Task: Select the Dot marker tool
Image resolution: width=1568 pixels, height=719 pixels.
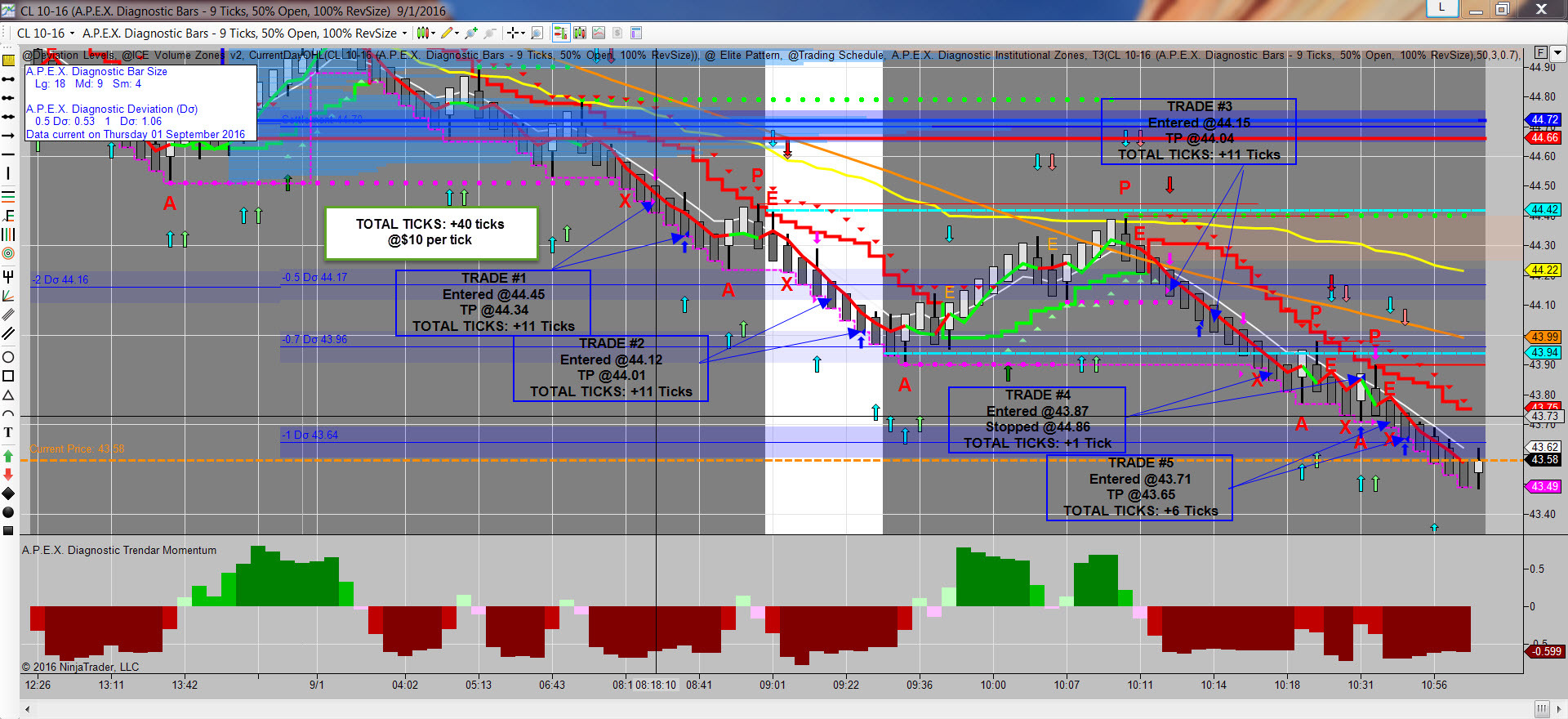Action: pyautogui.click(x=8, y=512)
